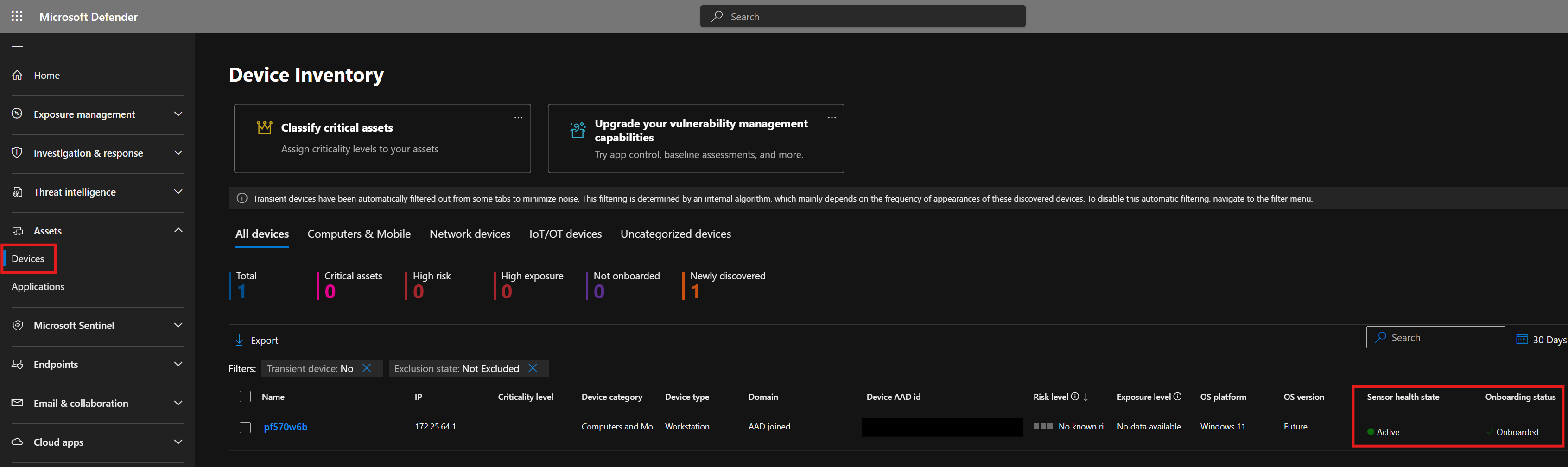Switch to the Computers & Mobile tab
The height and width of the screenshot is (467, 1568).
(x=359, y=234)
